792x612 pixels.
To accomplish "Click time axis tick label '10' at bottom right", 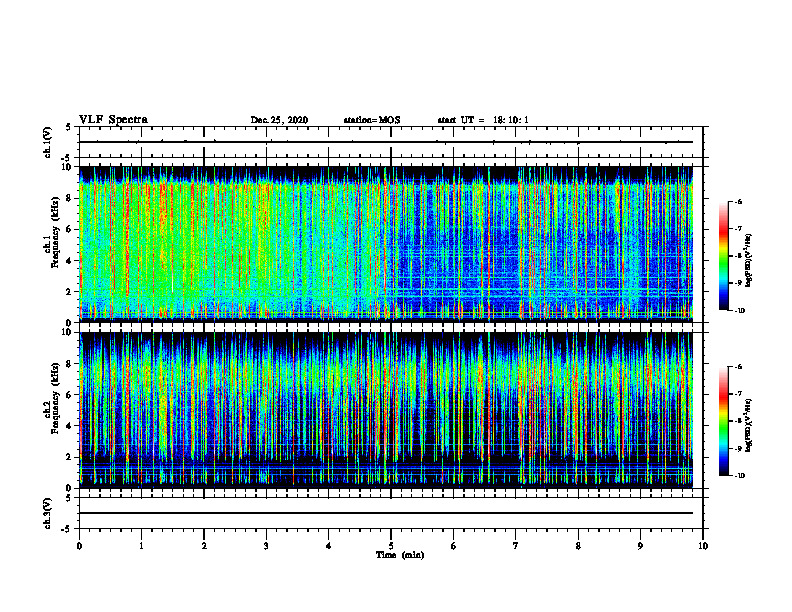I will point(703,546).
